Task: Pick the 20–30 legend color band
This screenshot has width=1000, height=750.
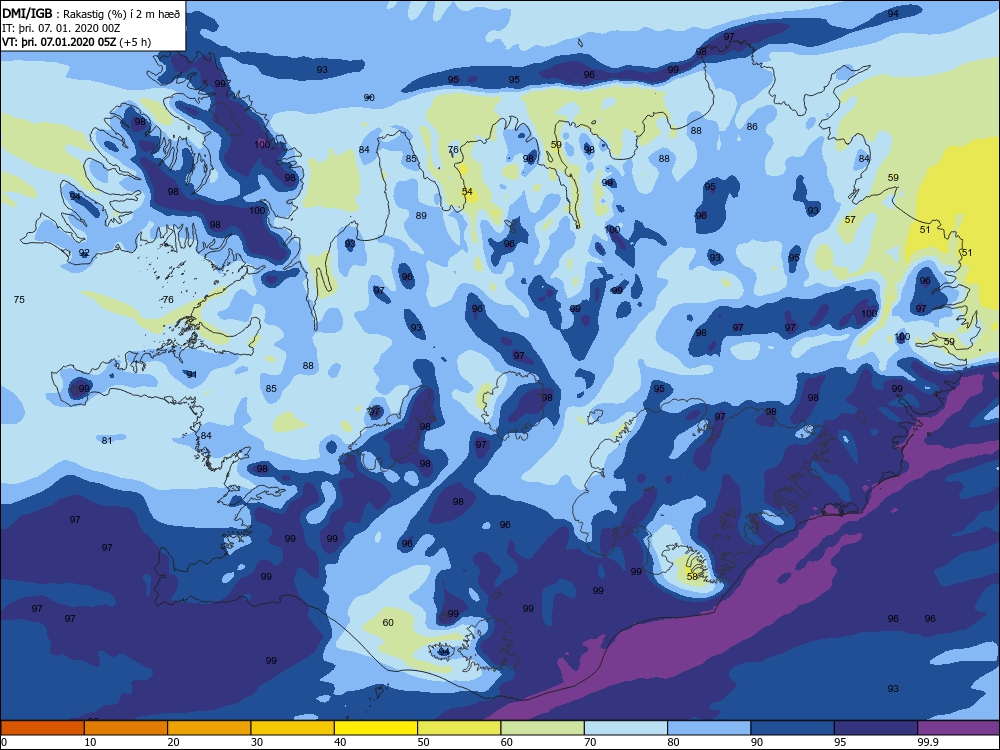Action: (209, 728)
